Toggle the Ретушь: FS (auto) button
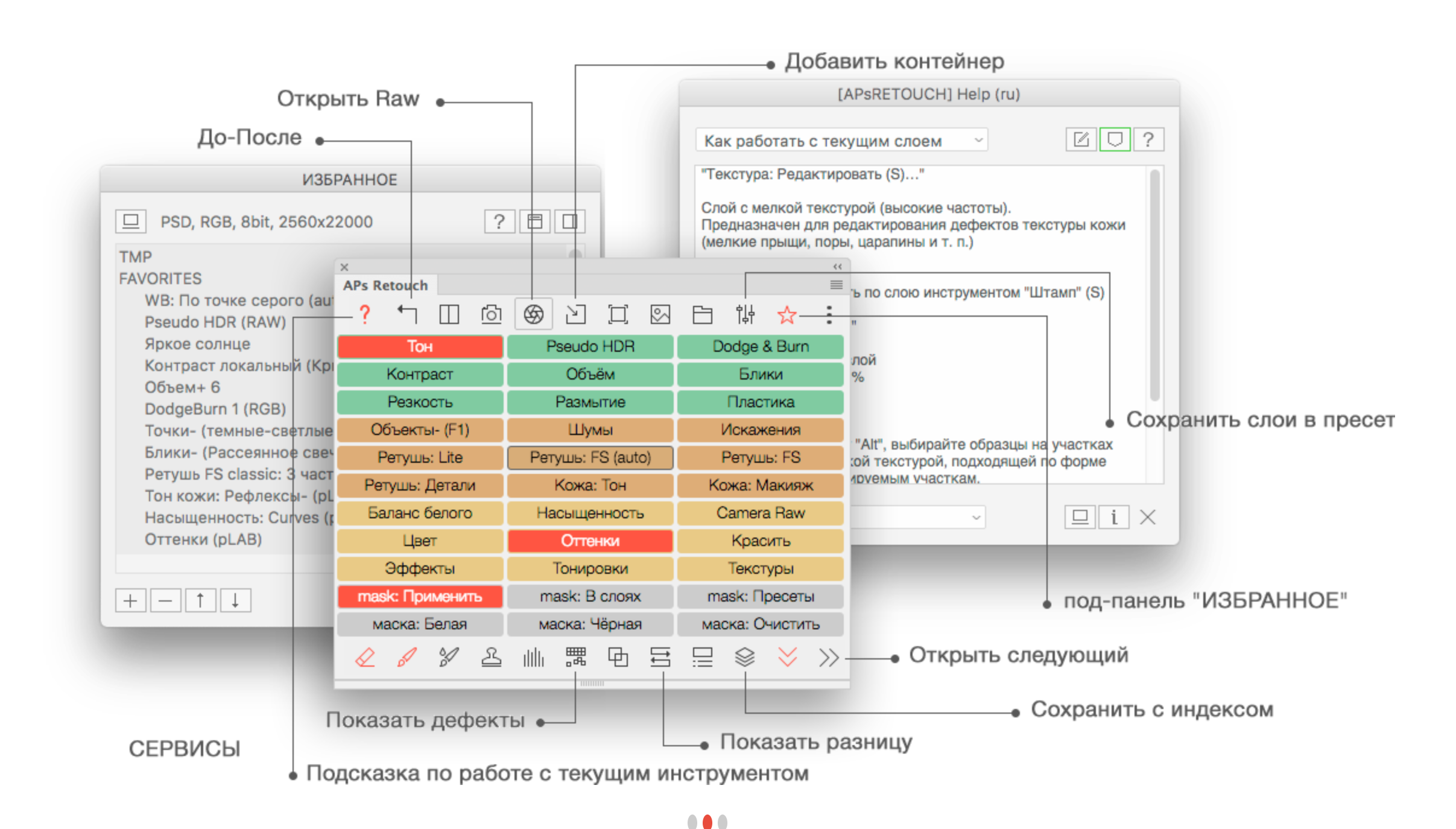 click(590, 457)
